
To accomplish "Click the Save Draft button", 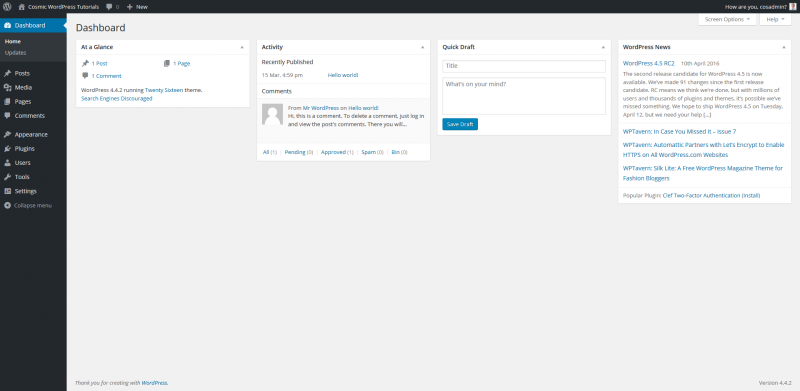I will coord(460,125).
